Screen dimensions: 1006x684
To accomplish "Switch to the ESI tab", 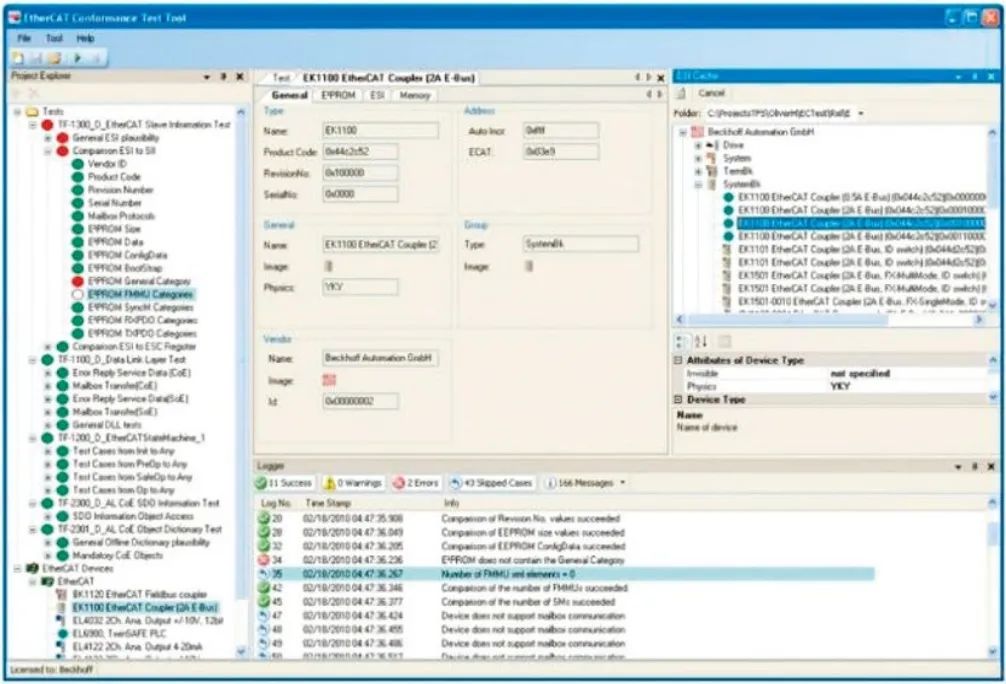I will tap(377, 95).
